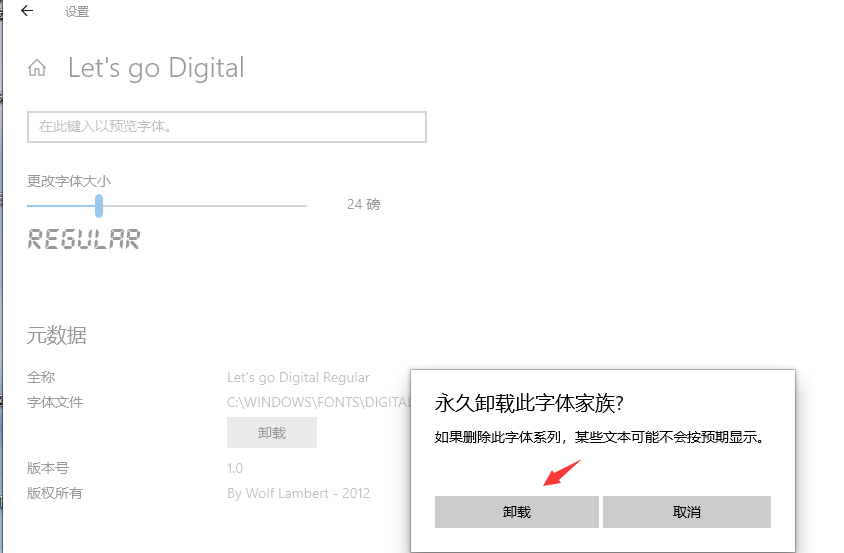This screenshot has width=844, height=553.
Task: Confirm uninstall with the dialog's 卸载 button
Action: pyautogui.click(x=517, y=512)
